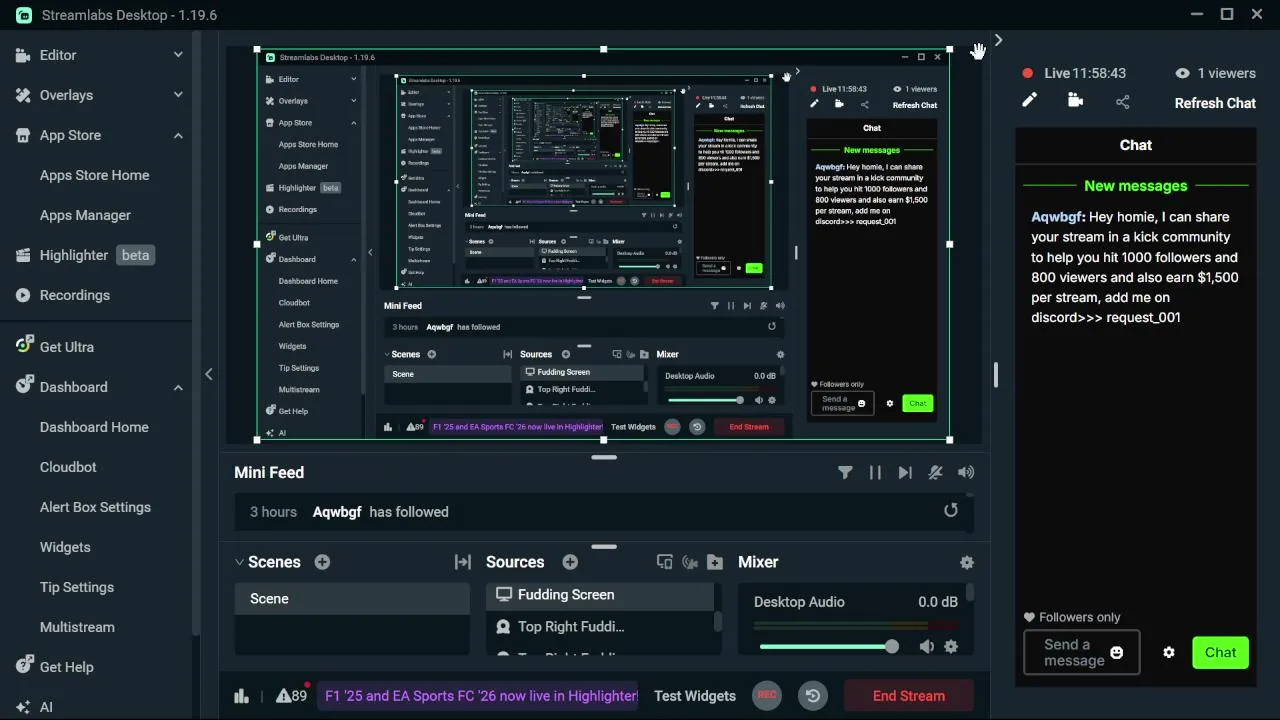
Task: Open the video camera icon in chat header
Action: [x=1076, y=100]
